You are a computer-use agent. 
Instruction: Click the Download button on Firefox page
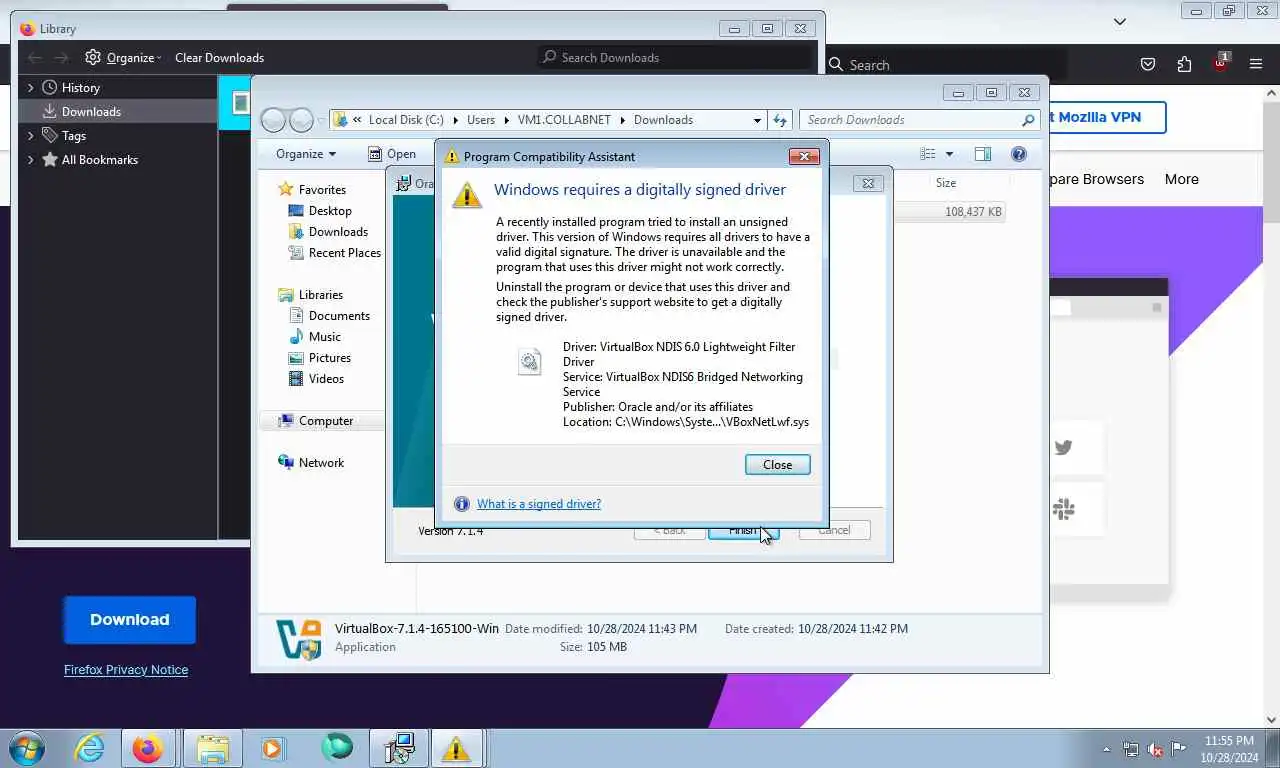point(129,620)
